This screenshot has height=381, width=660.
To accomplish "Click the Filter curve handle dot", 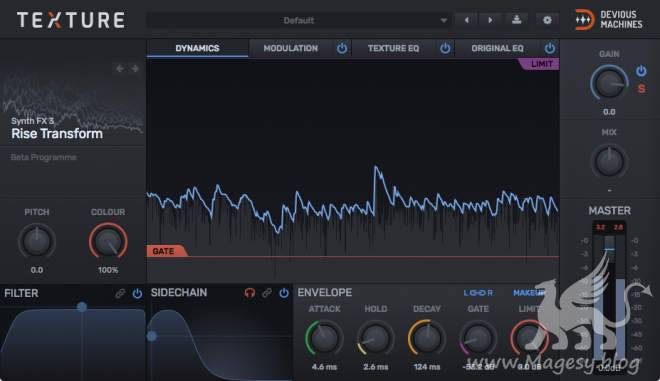I will tap(82, 307).
